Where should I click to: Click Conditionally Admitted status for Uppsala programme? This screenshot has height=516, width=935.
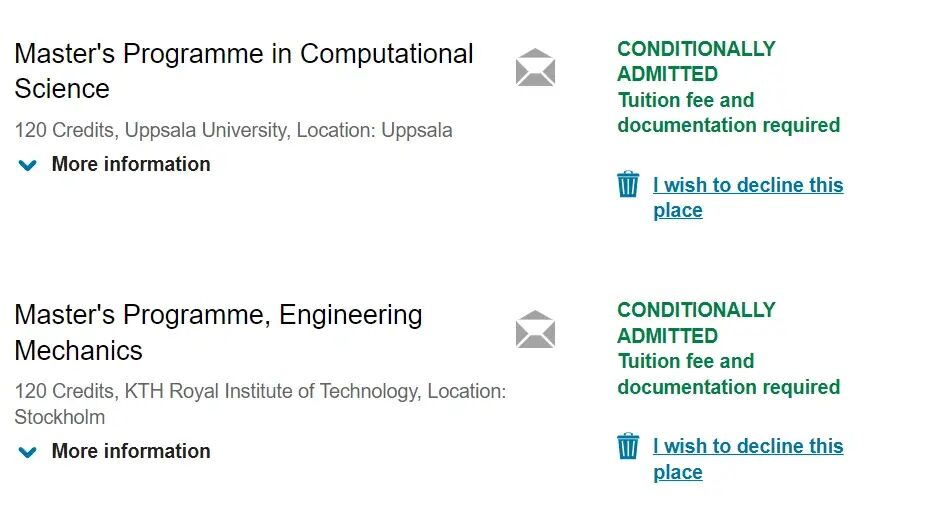click(x=696, y=61)
